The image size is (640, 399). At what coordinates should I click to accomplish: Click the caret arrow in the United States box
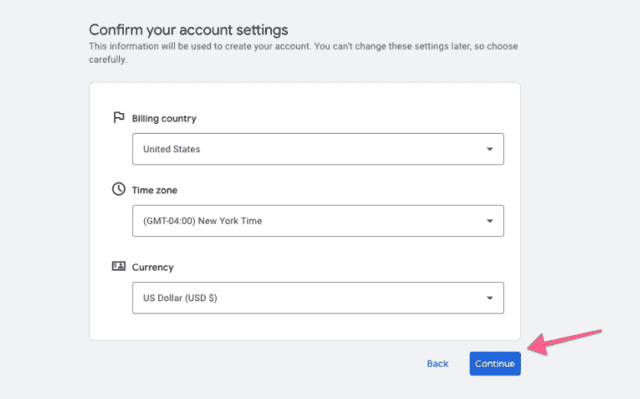coord(489,149)
